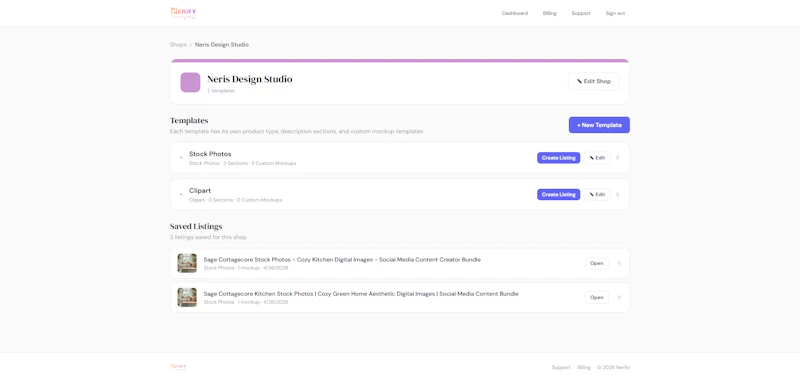Click the 'Saved Listings' heading
This screenshot has height=382, width=800.
(196, 226)
